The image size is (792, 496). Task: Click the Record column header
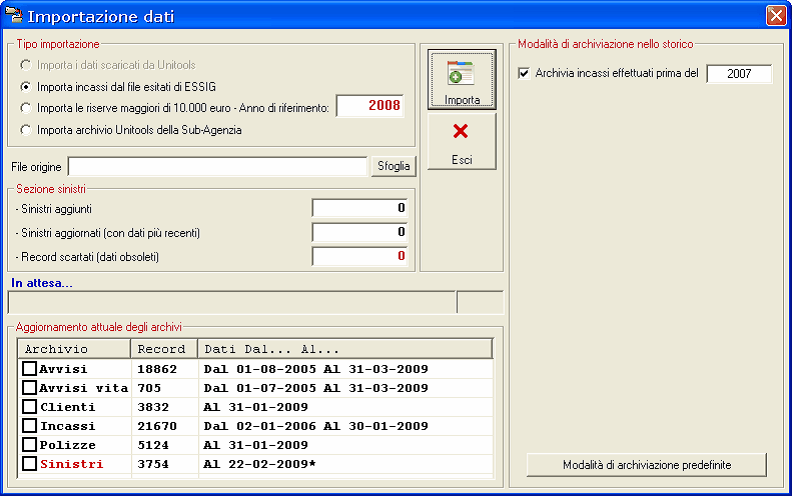[162, 349]
